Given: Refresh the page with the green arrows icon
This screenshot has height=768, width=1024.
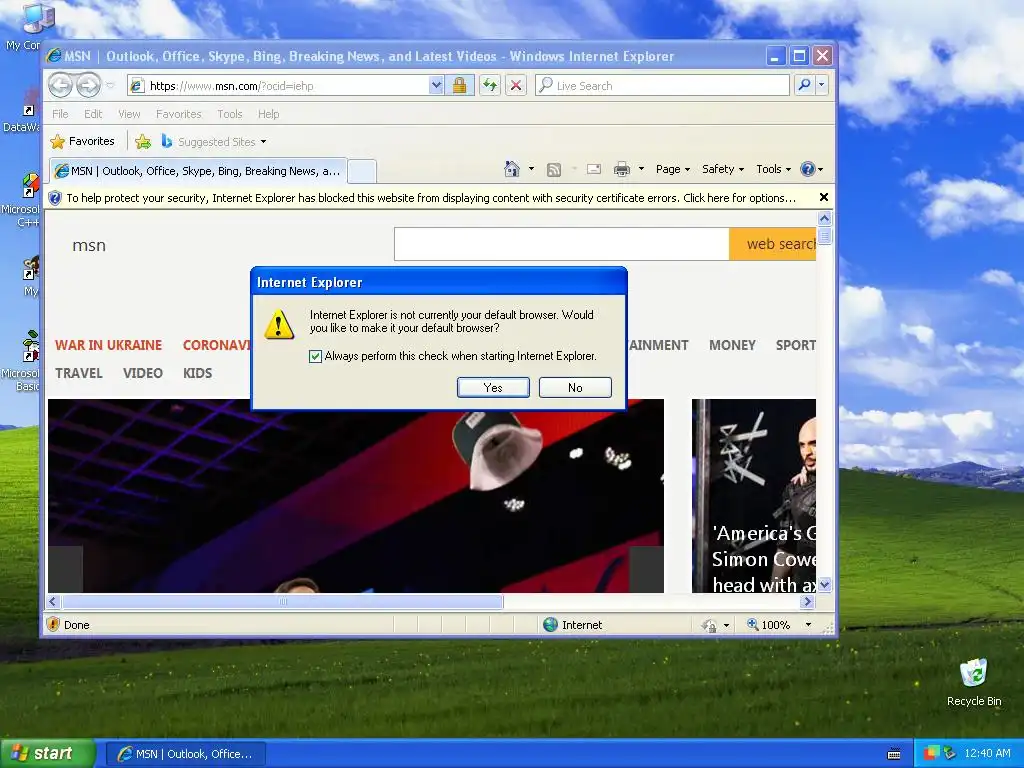Looking at the screenshot, I should click(x=490, y=86).
